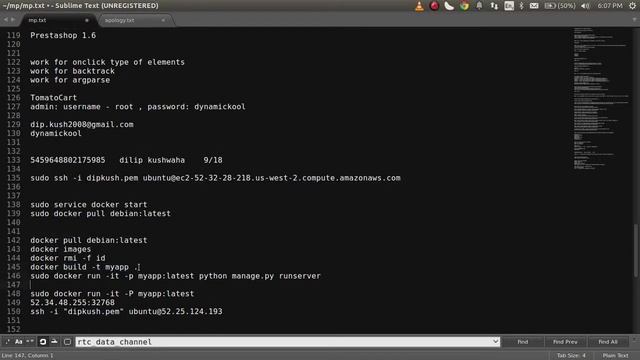Open Tab Size: 4 menu in status bar

(x=571, y=356)
